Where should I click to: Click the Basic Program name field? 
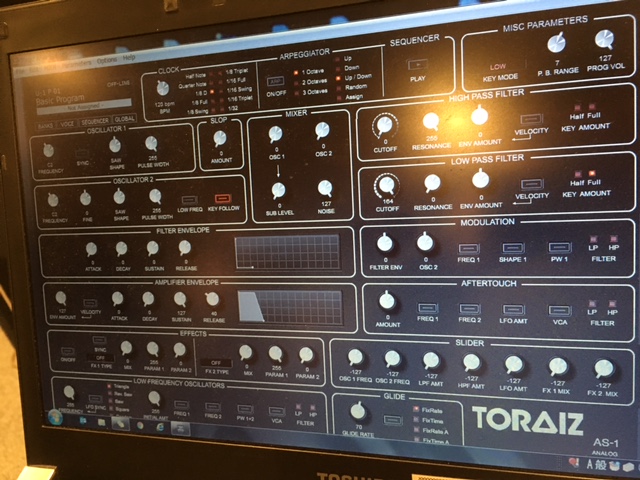pyautogui.click(x=60, y=99)
